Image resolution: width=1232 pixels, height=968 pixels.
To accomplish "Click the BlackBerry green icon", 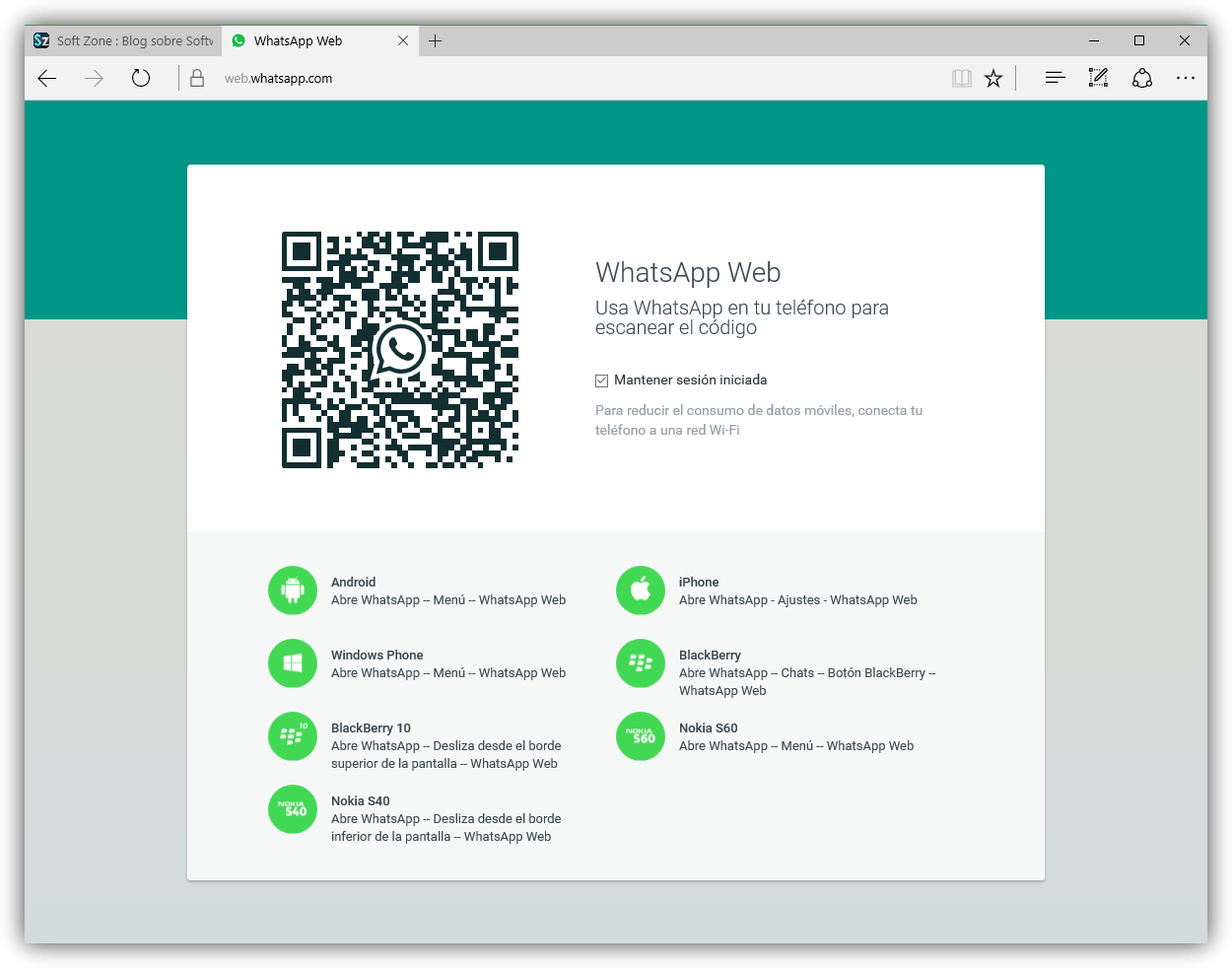I will click(641, 663).
